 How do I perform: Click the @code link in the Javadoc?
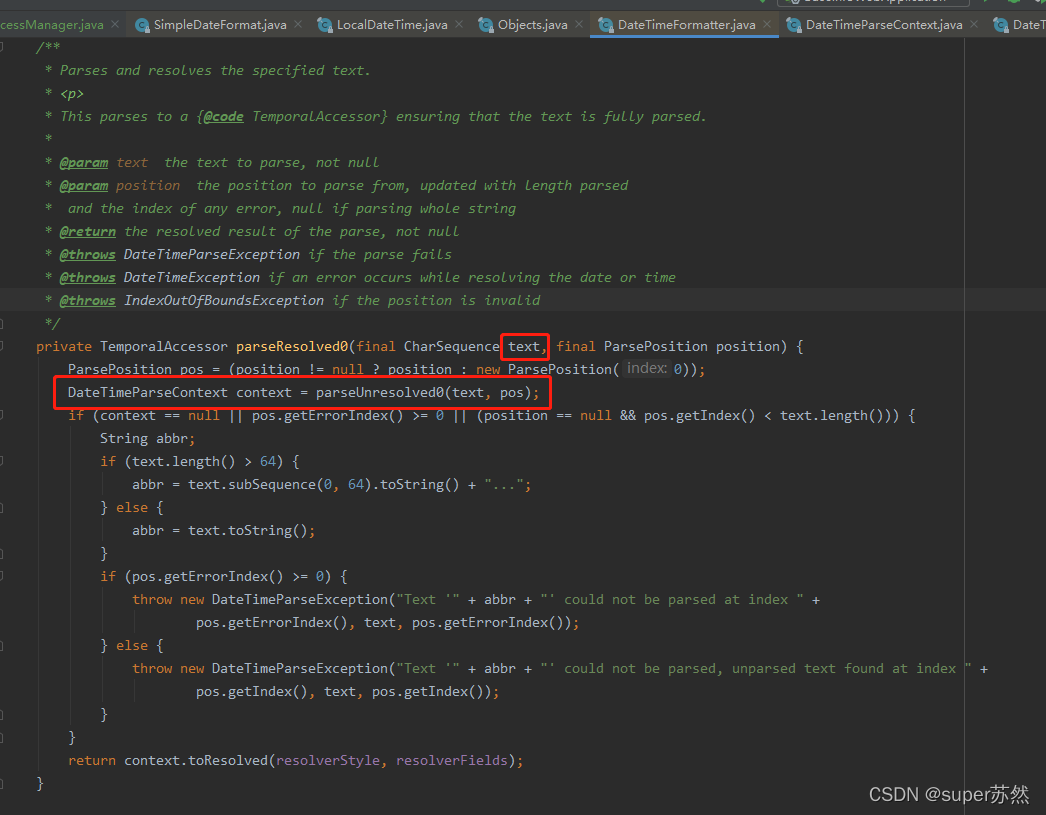tap(221, 116)
